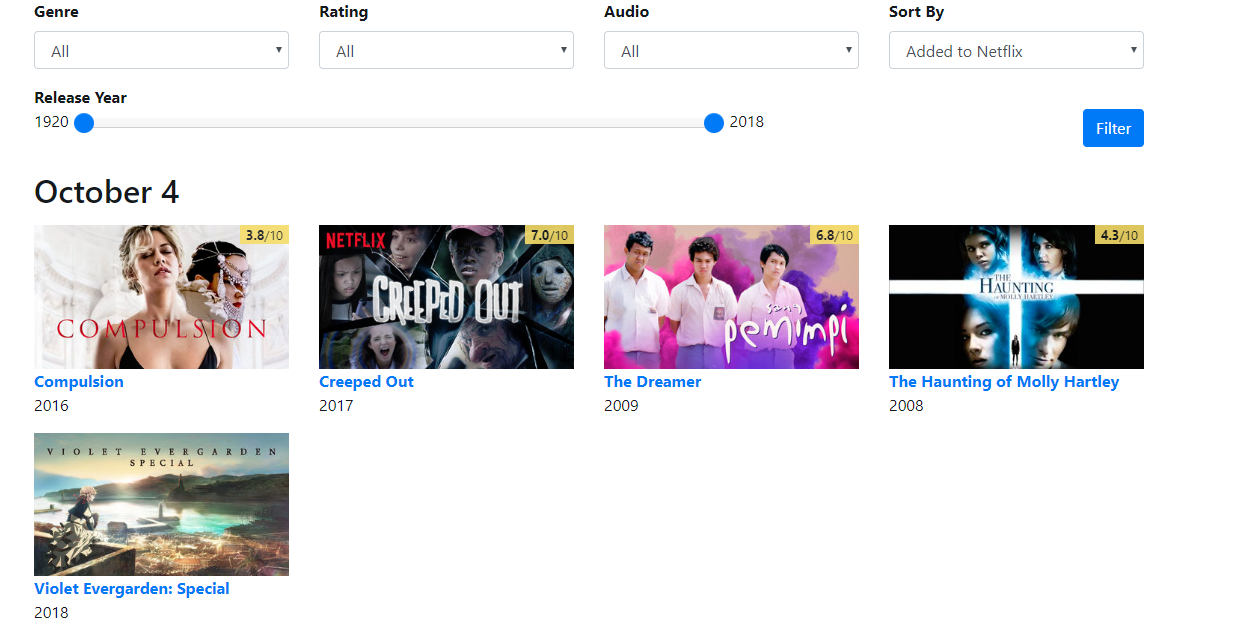Click the Violet Evergarden Special poster

coord(161,504)
